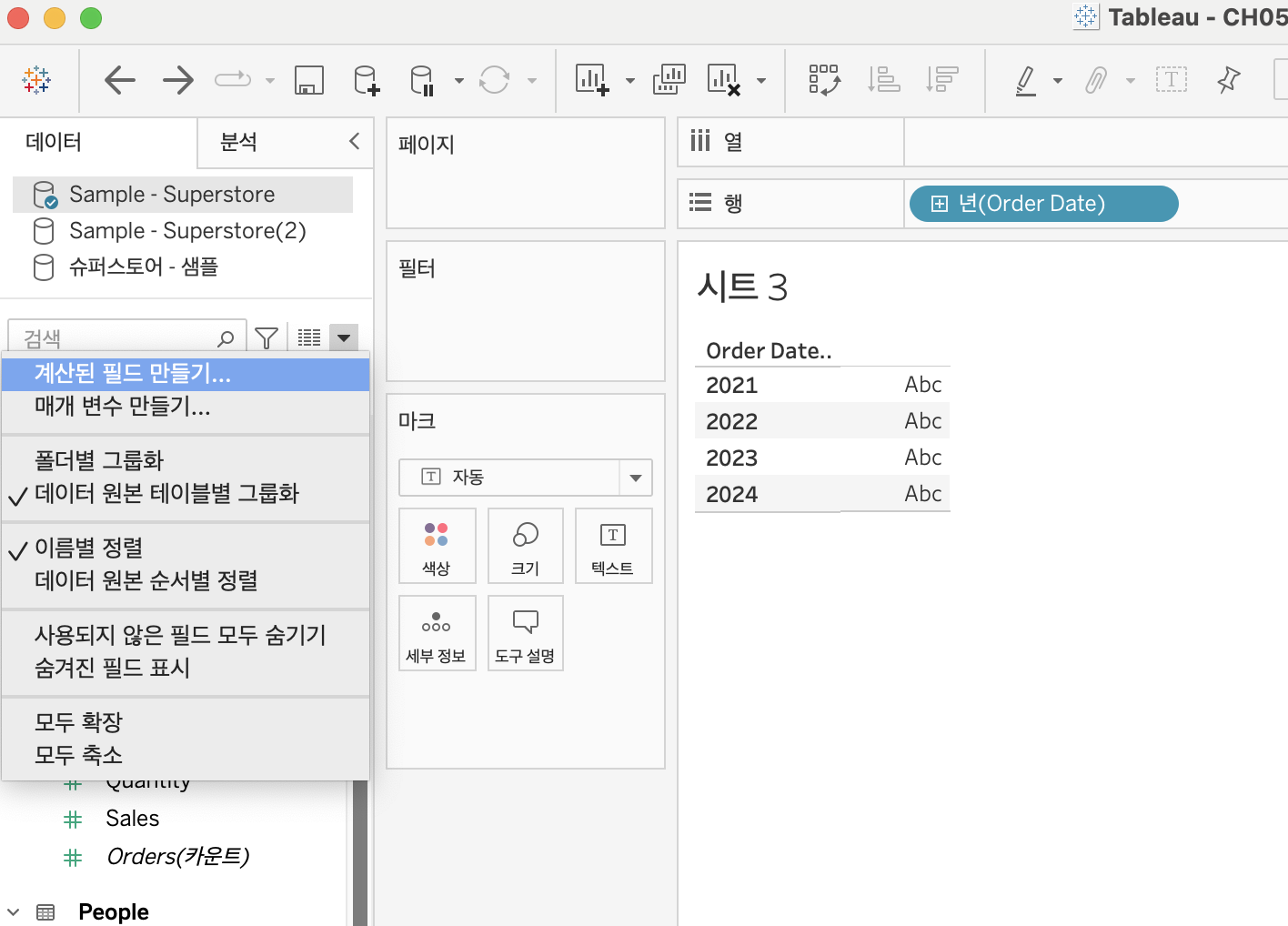
Task: Choose 계산된 필드 만들기... menu item
Action: 186,374
